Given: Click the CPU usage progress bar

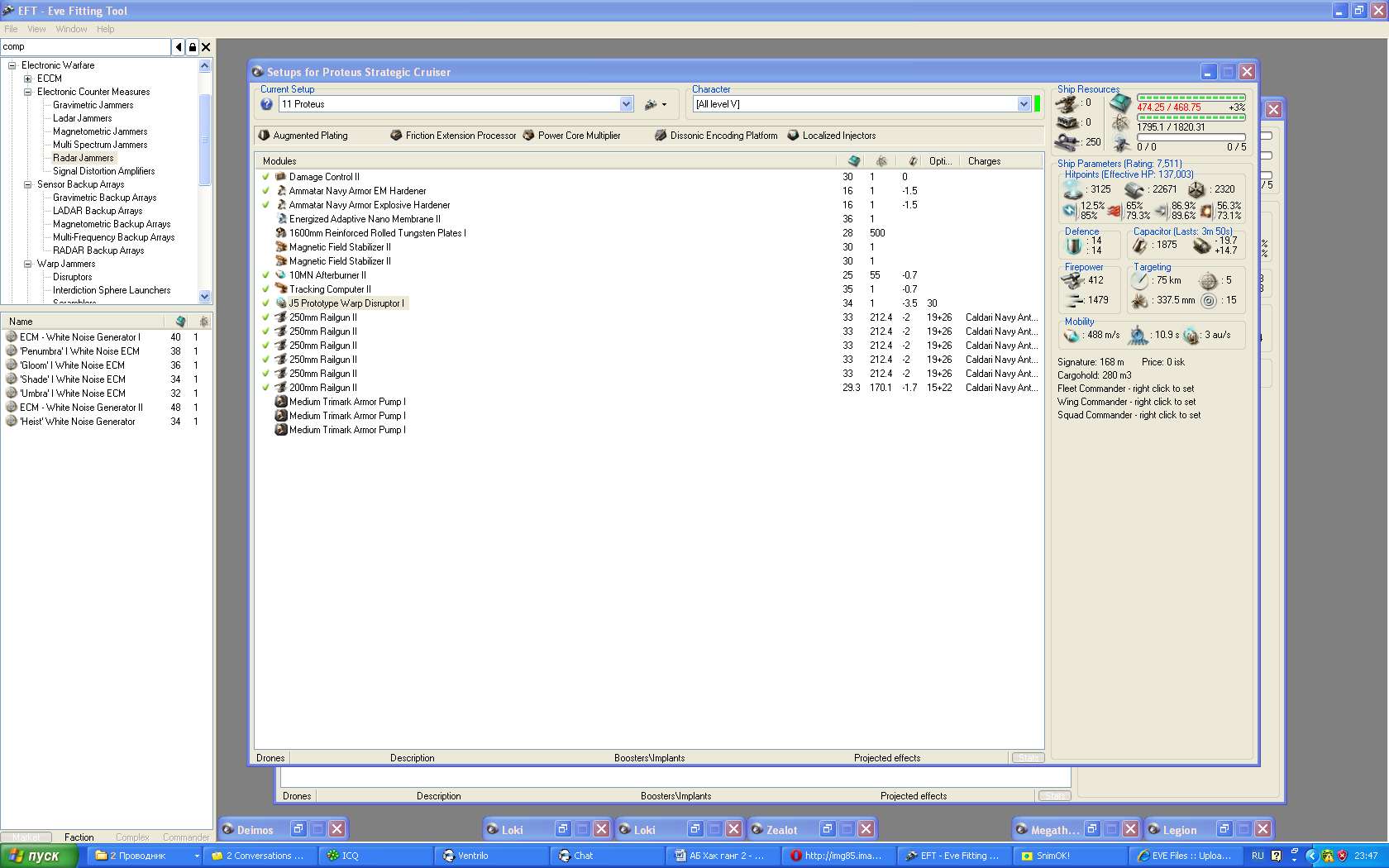Looking at the screenshot, I should point(1191,98).
